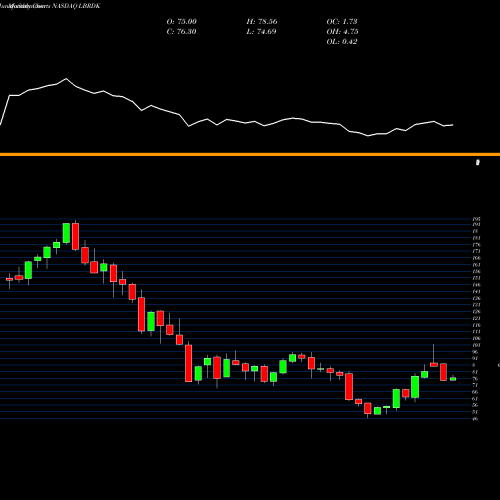Click the 121 price axis label

pos(476,318)
